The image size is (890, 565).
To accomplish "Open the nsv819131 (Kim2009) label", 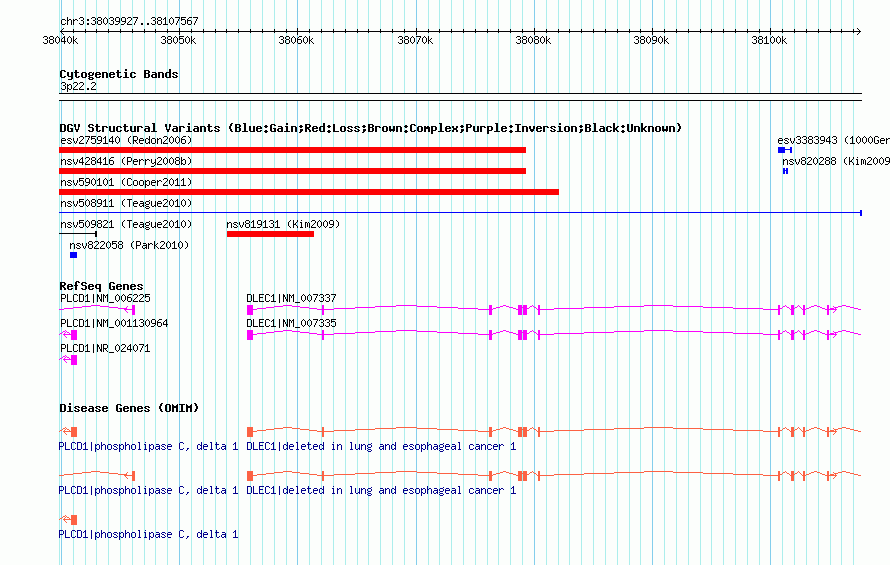I will click(x=283, y=224).
